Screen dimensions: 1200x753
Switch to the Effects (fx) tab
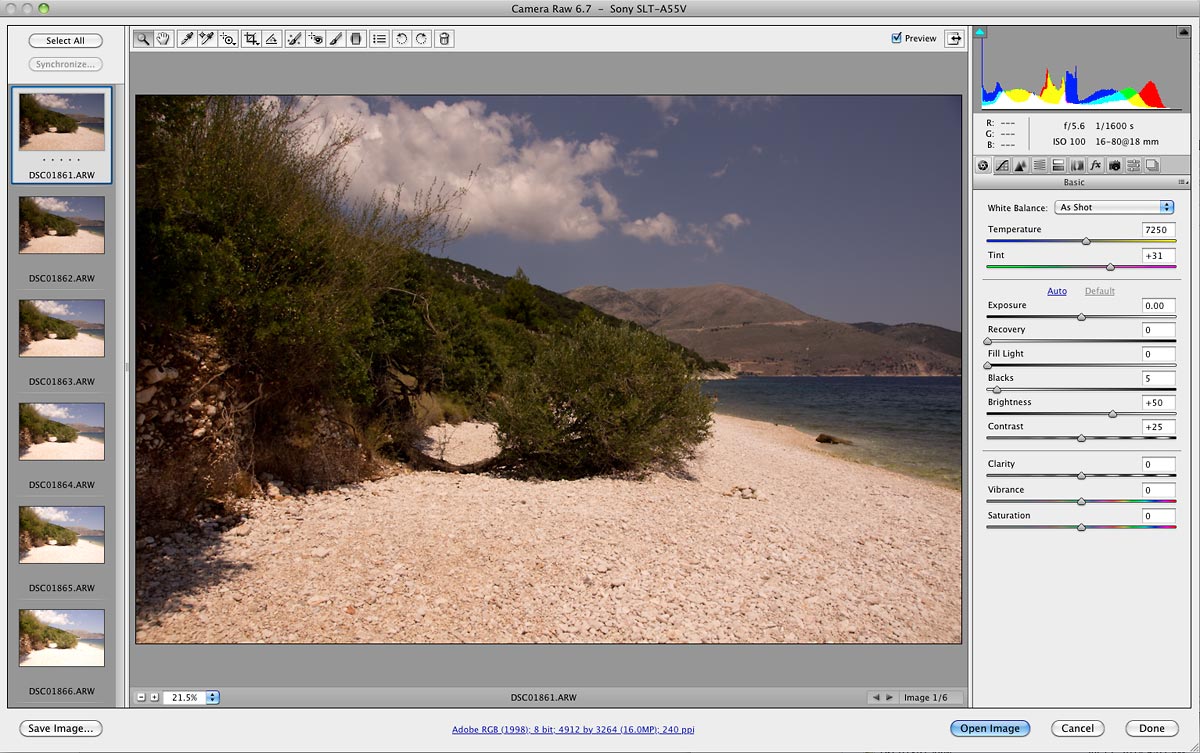(x=1095, y=165)
